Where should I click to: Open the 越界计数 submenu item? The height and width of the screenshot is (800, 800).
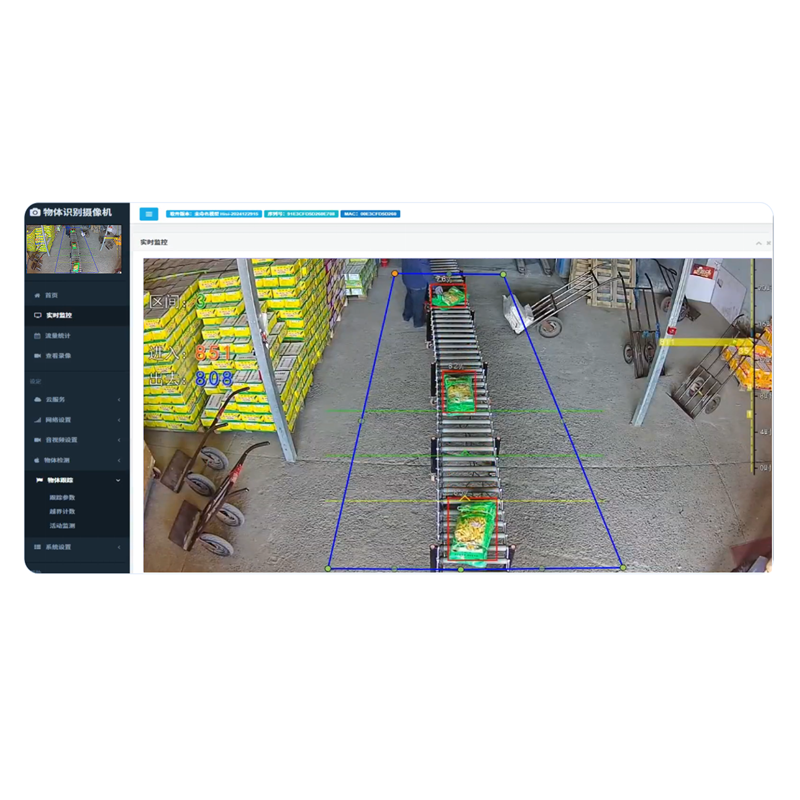pos(62,511)
